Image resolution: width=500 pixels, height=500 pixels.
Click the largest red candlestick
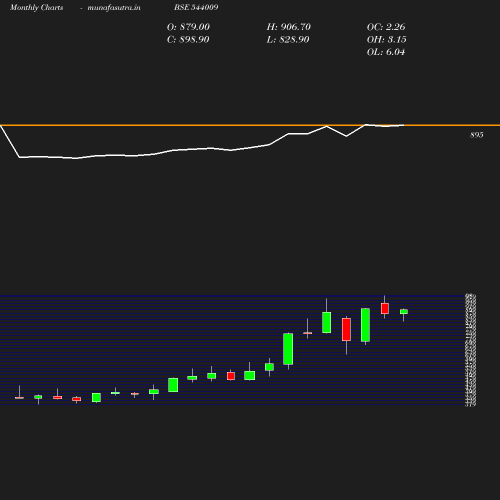(346, 329)
